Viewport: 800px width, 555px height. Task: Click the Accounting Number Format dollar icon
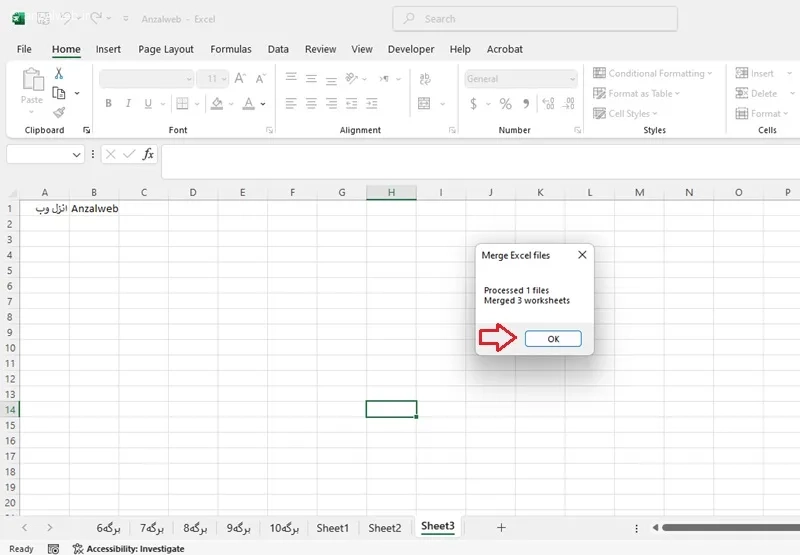point(473,104)
